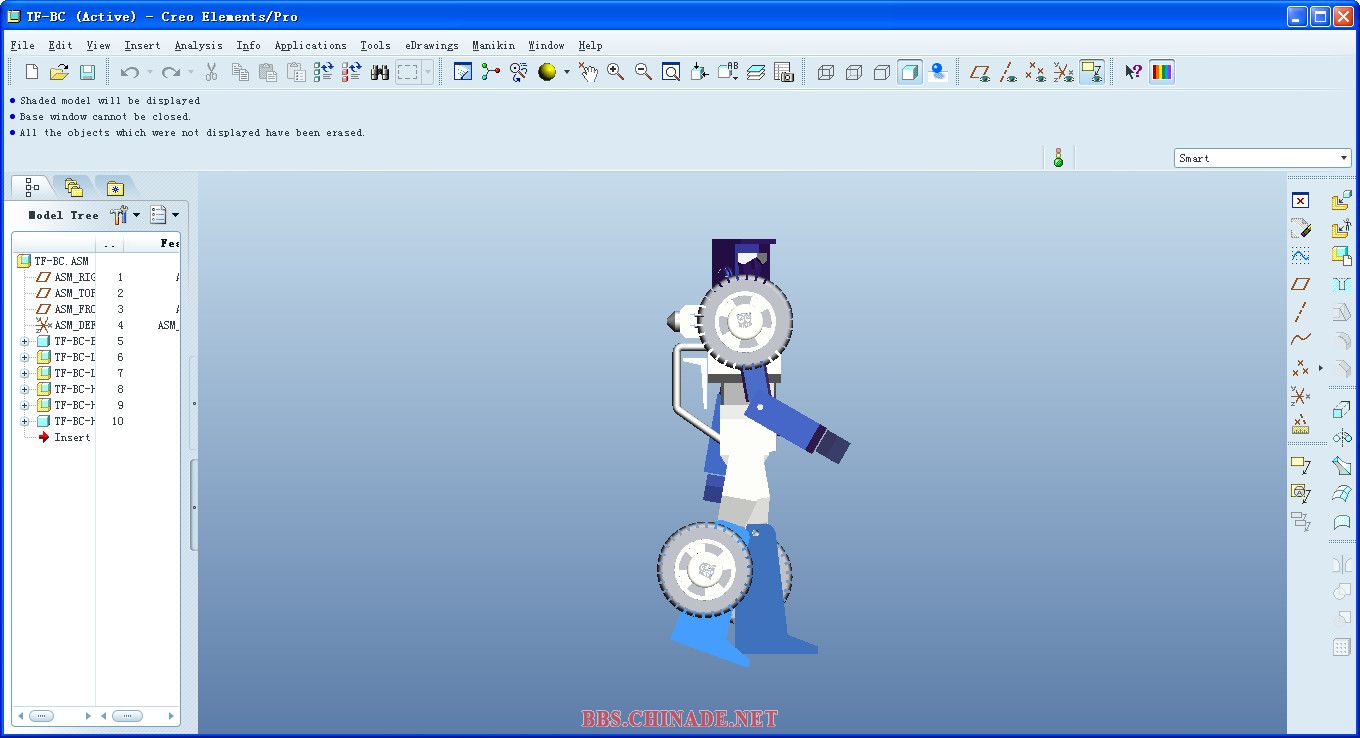Create a new file with New icon

tap(32, 72)
